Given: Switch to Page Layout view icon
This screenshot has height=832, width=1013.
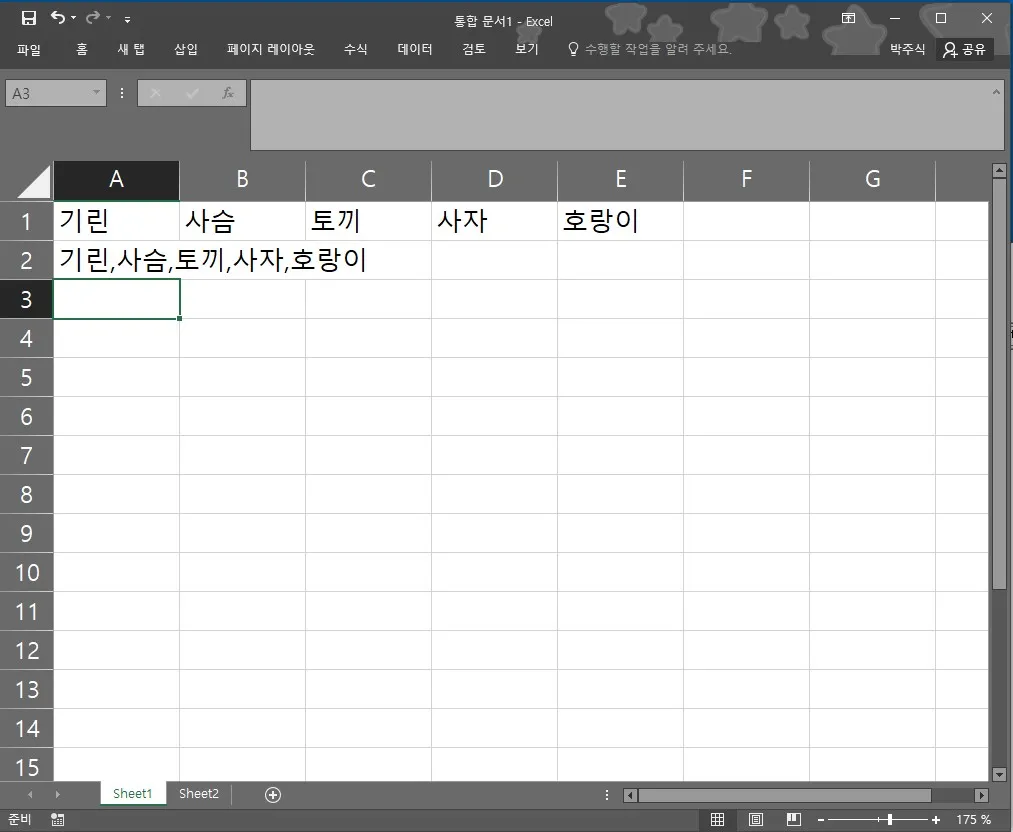Looking at the screenshot, I should pos(755,820).
